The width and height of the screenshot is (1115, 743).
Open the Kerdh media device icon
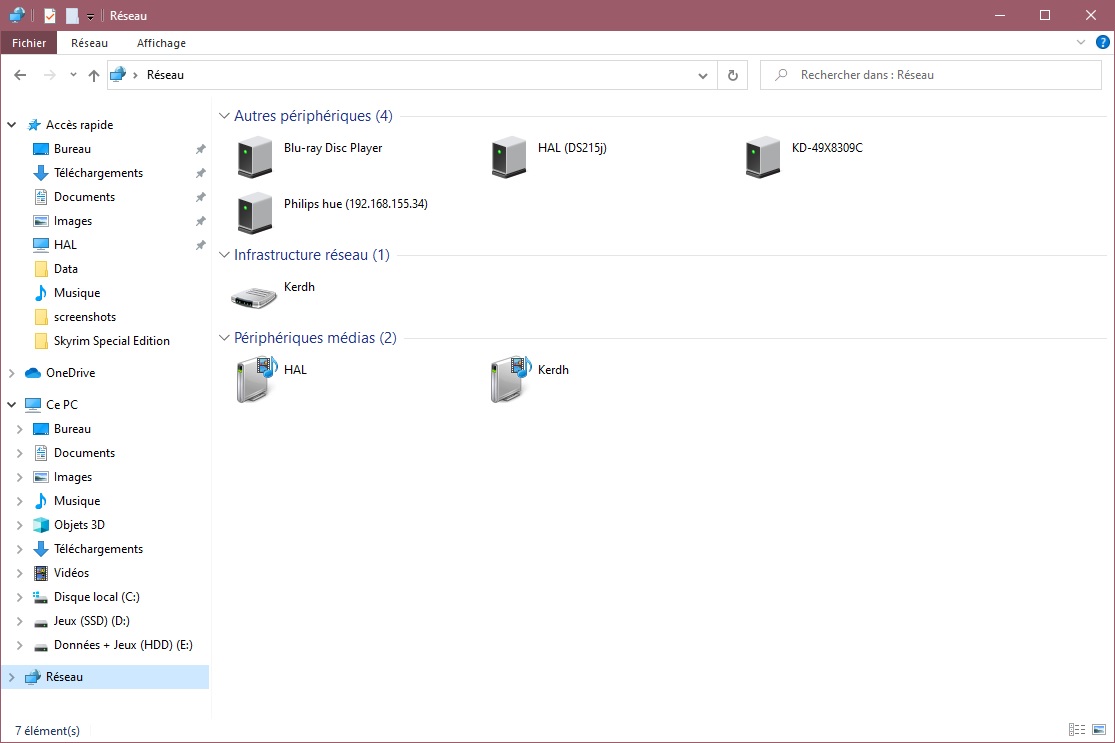[x=511, y=379]
